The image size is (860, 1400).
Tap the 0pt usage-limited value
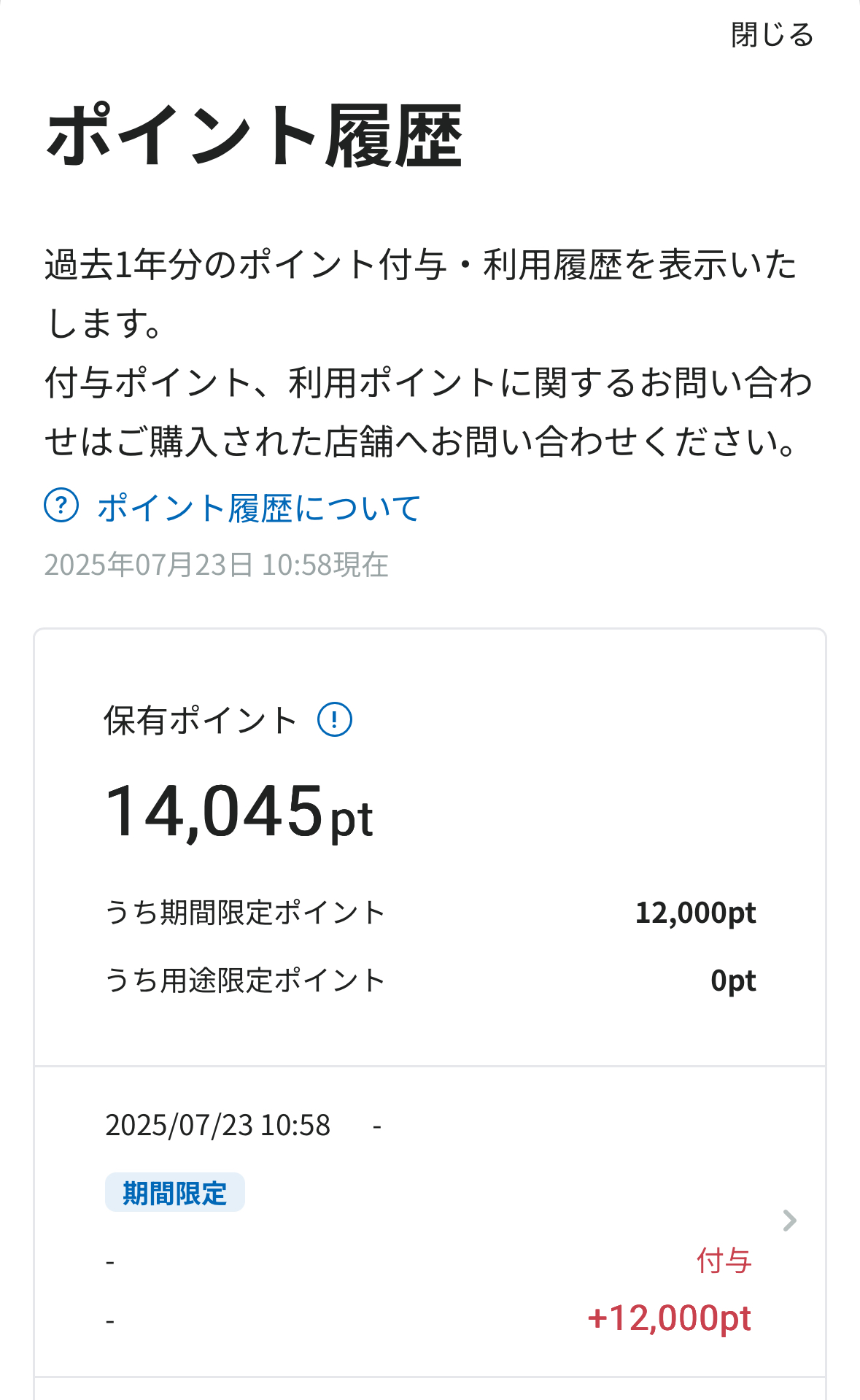pos(733,981)
